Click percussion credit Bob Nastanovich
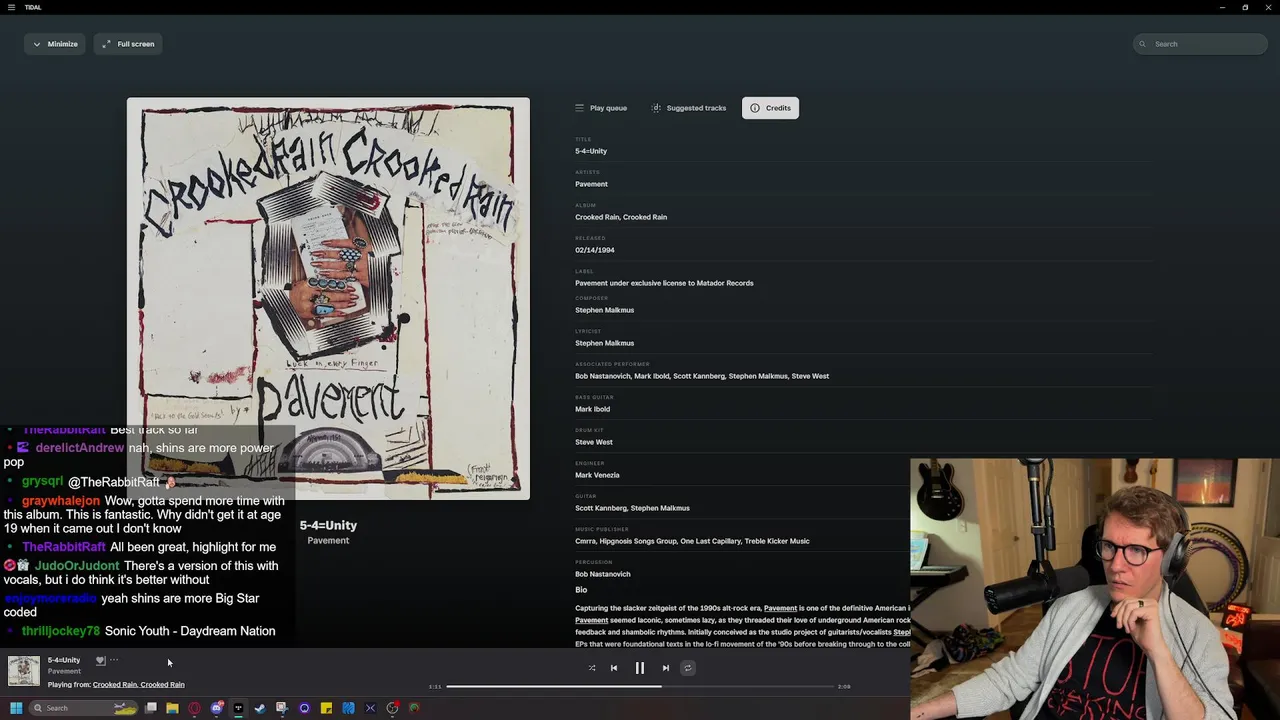The height and width of the screenshot is (720, 1280). [x=603, y=574]
